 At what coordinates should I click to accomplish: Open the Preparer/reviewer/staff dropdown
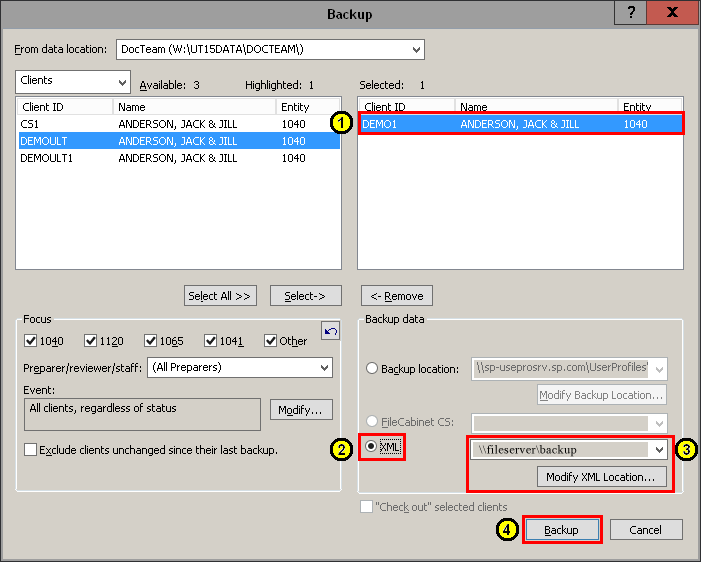tap(322, 368)
